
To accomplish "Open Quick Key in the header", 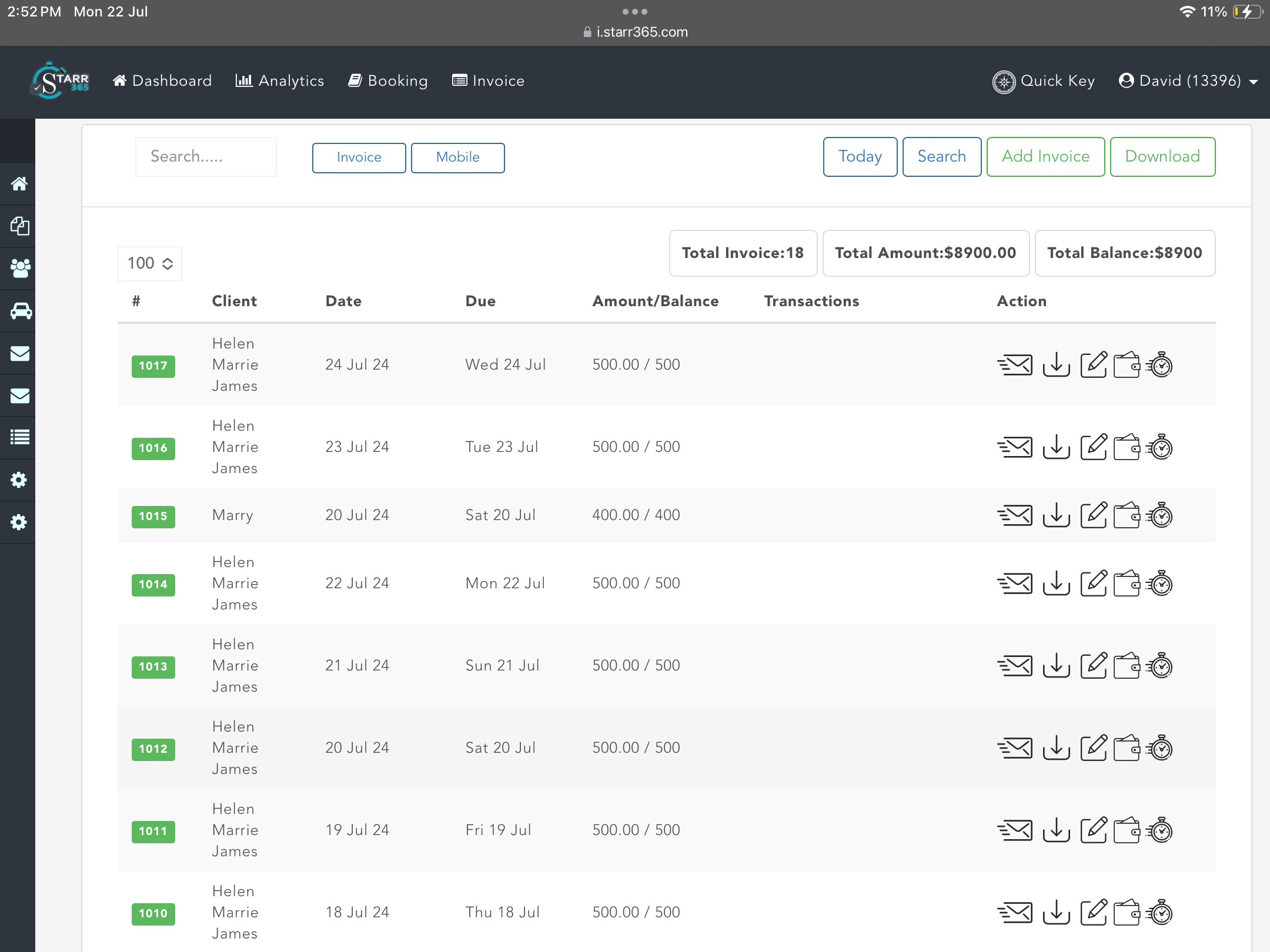I will 1044,81.
